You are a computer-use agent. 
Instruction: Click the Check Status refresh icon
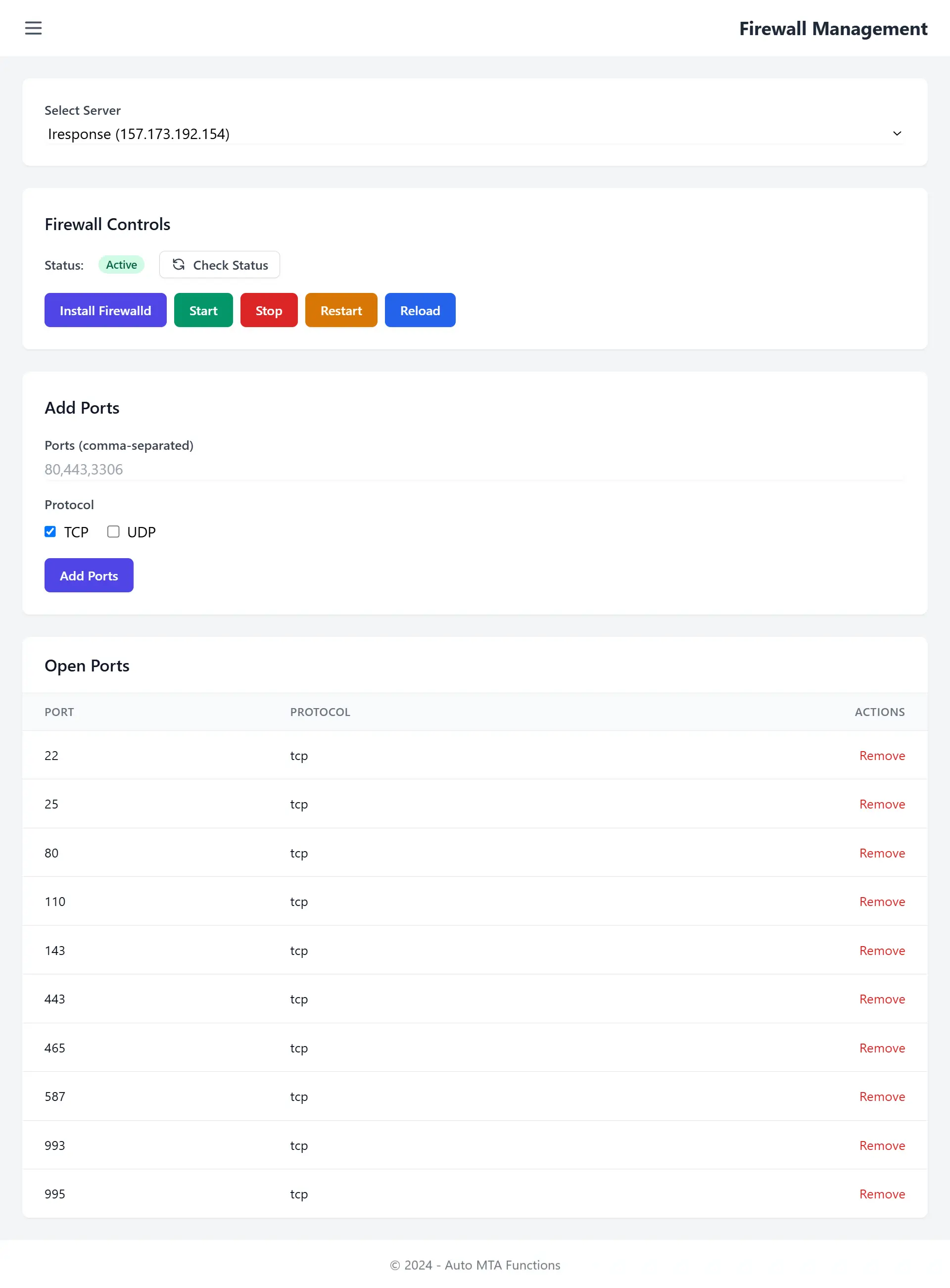(x=178, y=265)
